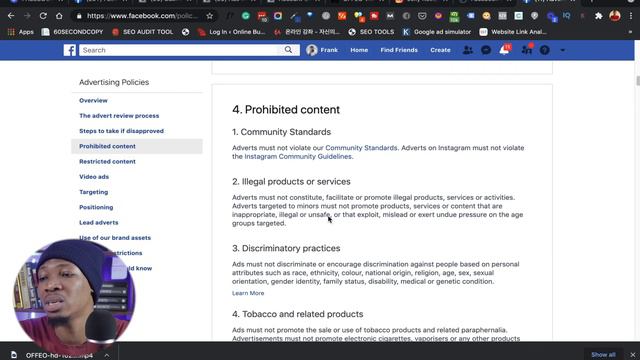
Task: Select Targeting in the sidebar
Action: pos(93,192)
